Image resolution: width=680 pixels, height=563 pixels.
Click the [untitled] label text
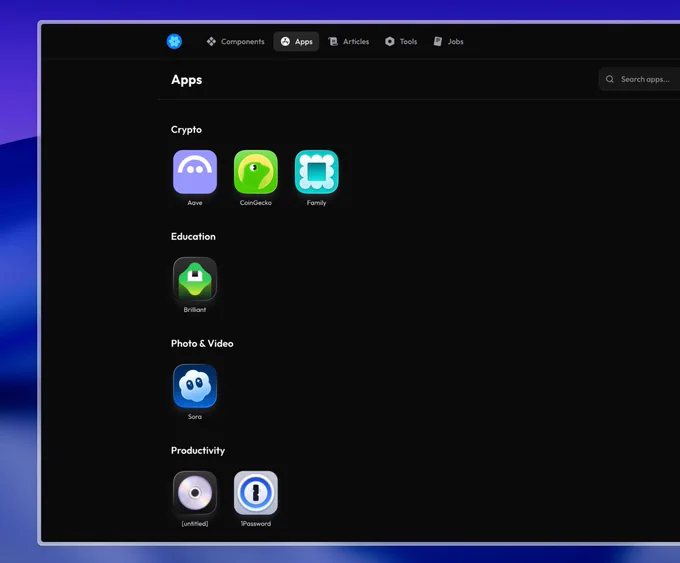pyautogui.click(x=195, y=524)
